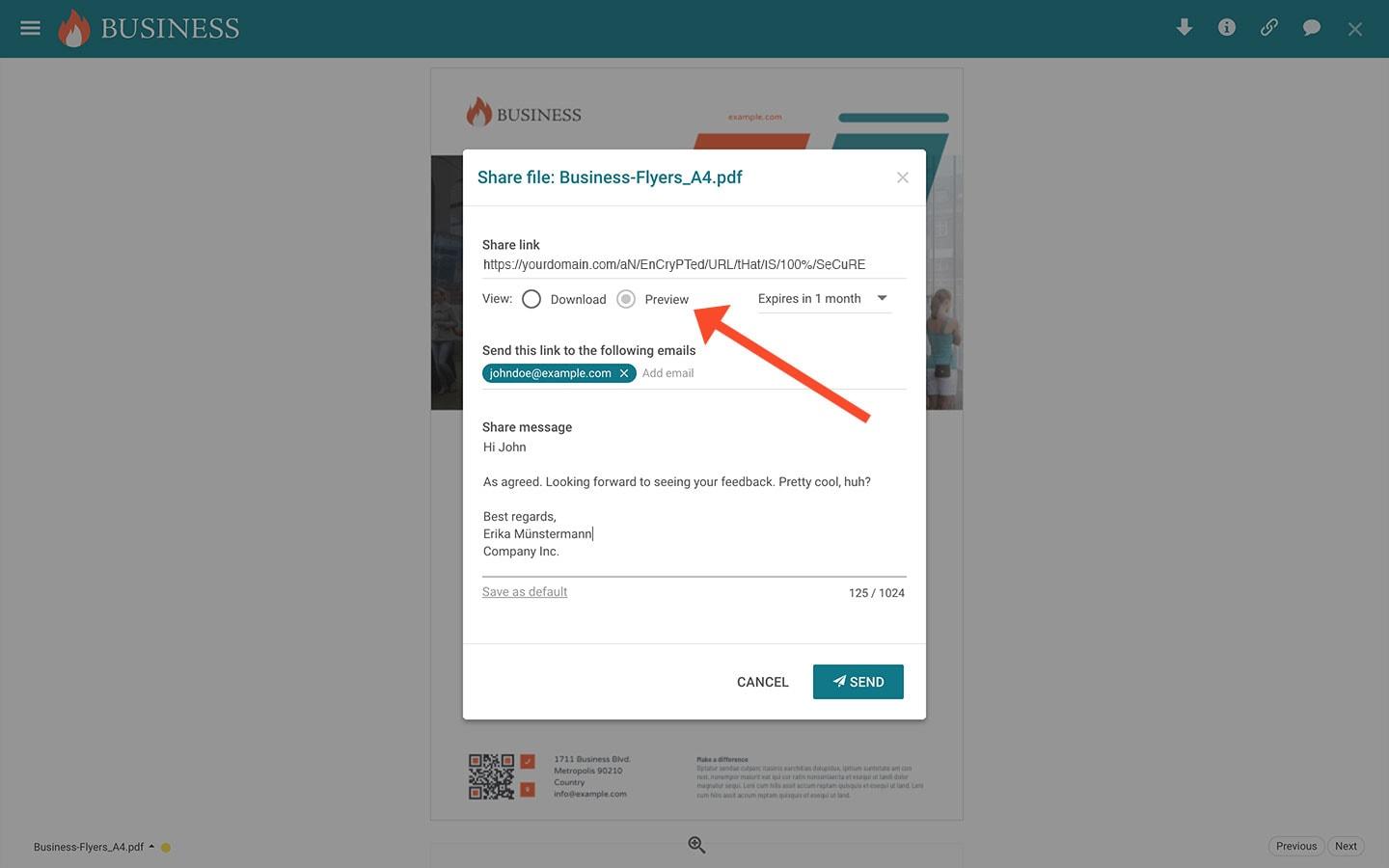Viewport: 1389px width, 868px height.
Task: Select the Download view radio button
Action: coord(531,299)
